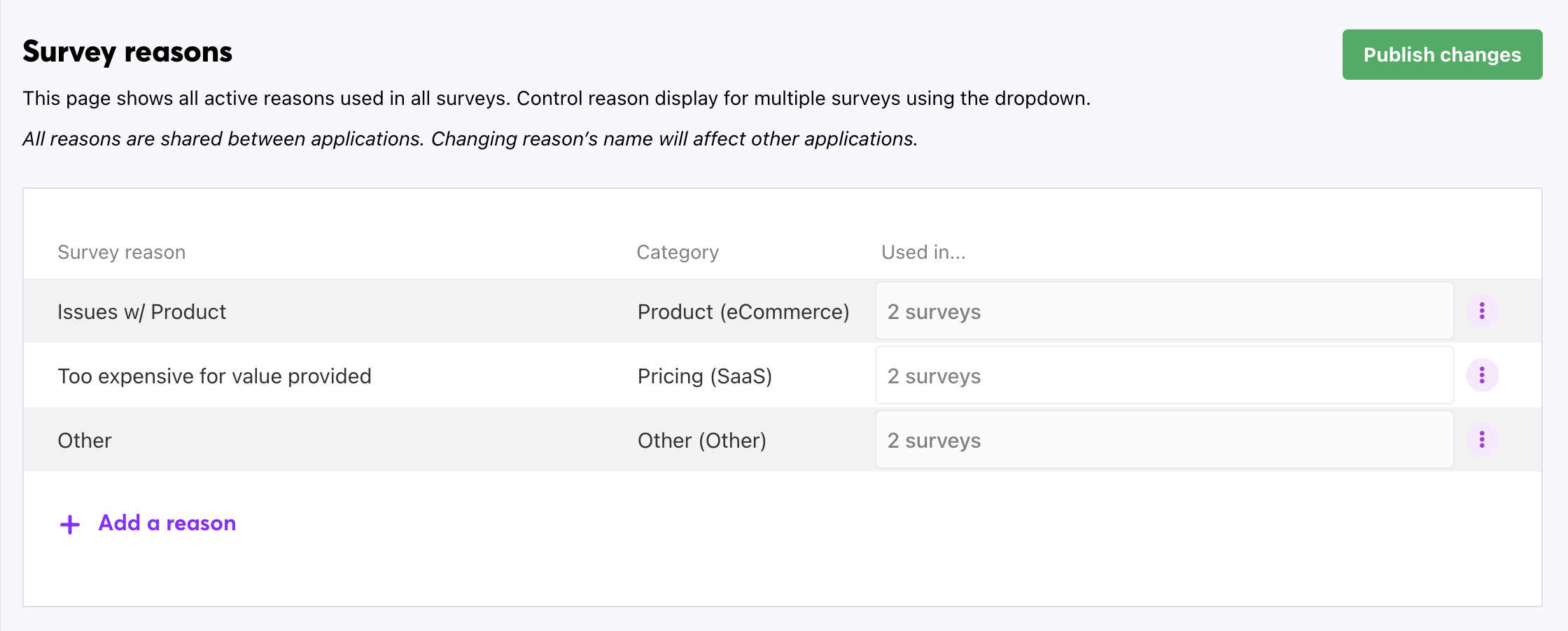Click the Used in... column header
The height and width of the screenshot is (631, 1568).
click(923, 253)
